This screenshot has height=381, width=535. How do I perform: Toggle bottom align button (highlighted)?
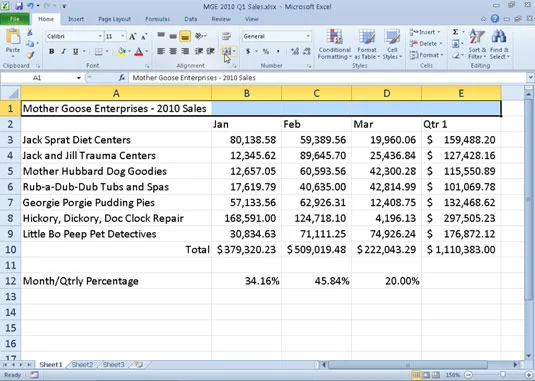185,36
